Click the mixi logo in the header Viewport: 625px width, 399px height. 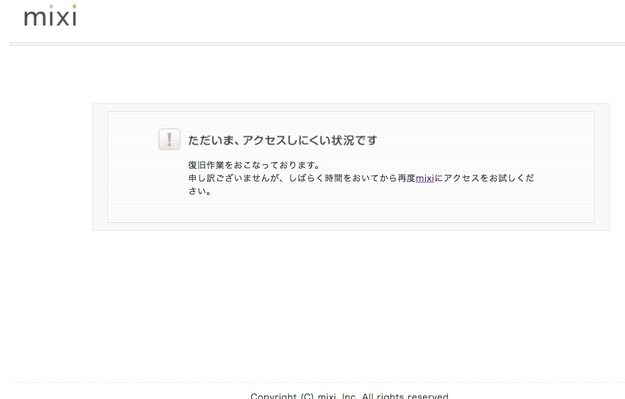coord(50,16)
